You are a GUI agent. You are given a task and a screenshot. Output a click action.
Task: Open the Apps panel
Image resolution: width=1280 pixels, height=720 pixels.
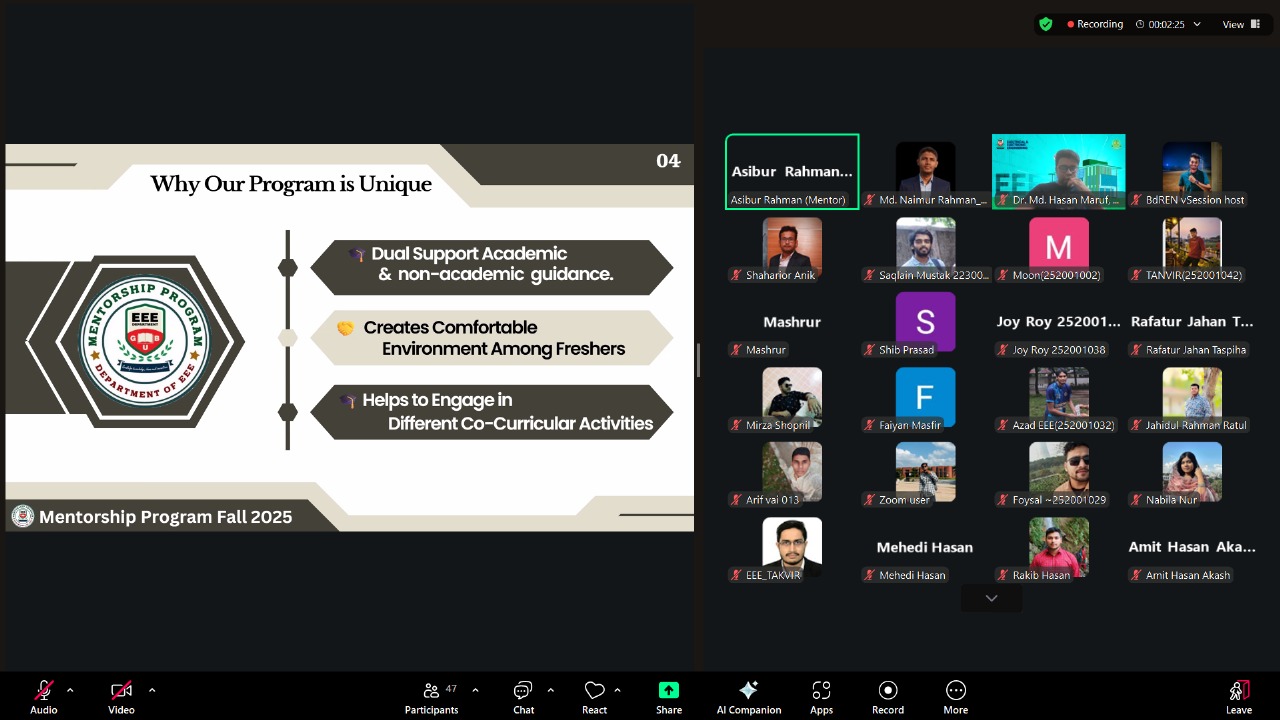pyautogui.click(x=821, y=697)
